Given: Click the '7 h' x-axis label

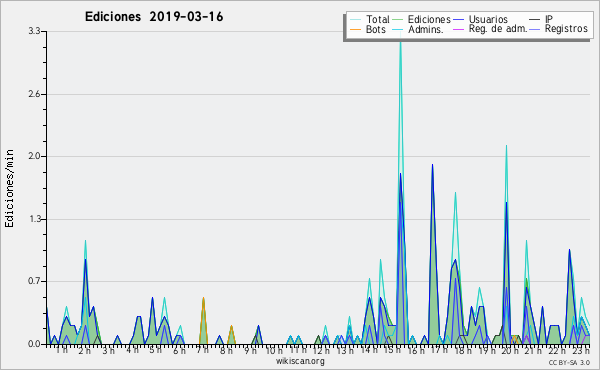Looking at the screenshot, I should pyautogui.click(x=202, y=350).
